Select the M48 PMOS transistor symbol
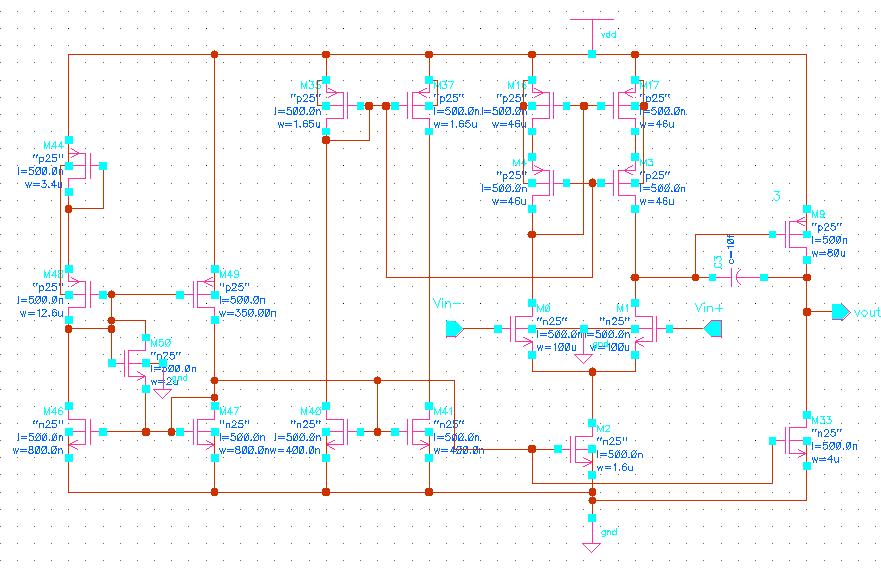The width and height of the screenshot is (881, 569). 84,294
